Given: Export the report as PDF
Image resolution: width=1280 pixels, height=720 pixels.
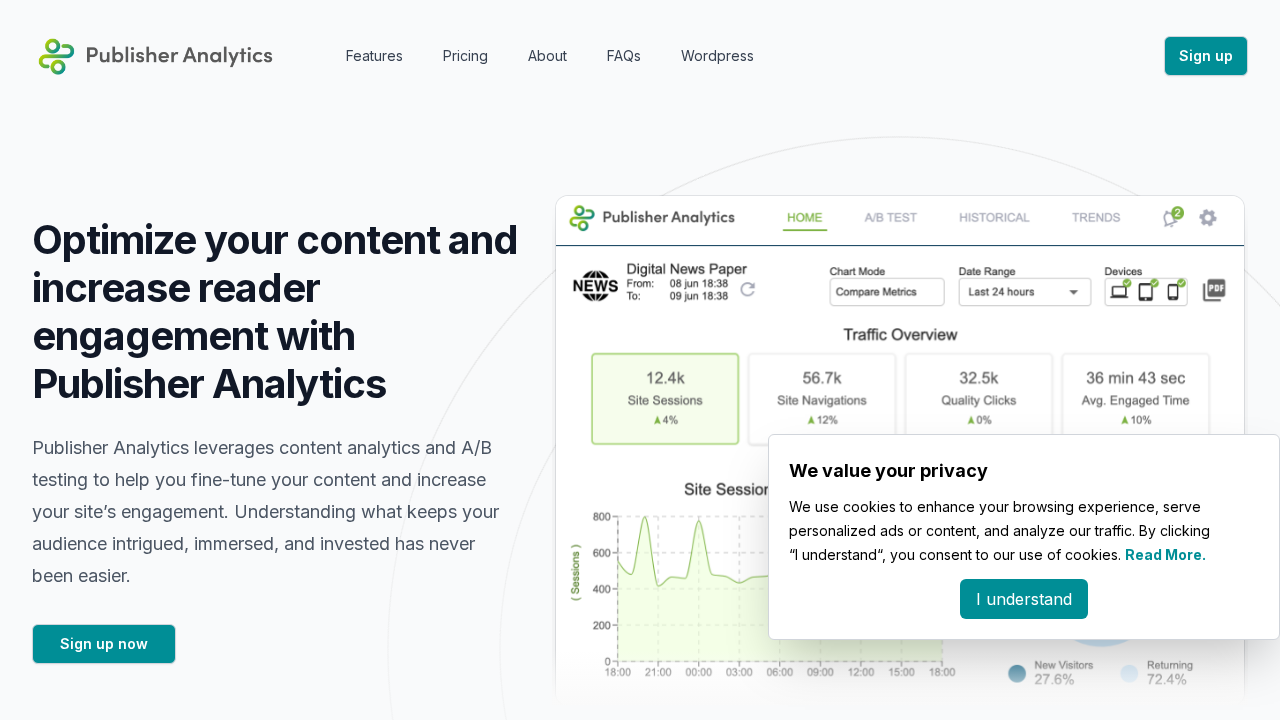Looking at the screenshot, I should [1214, 289].
